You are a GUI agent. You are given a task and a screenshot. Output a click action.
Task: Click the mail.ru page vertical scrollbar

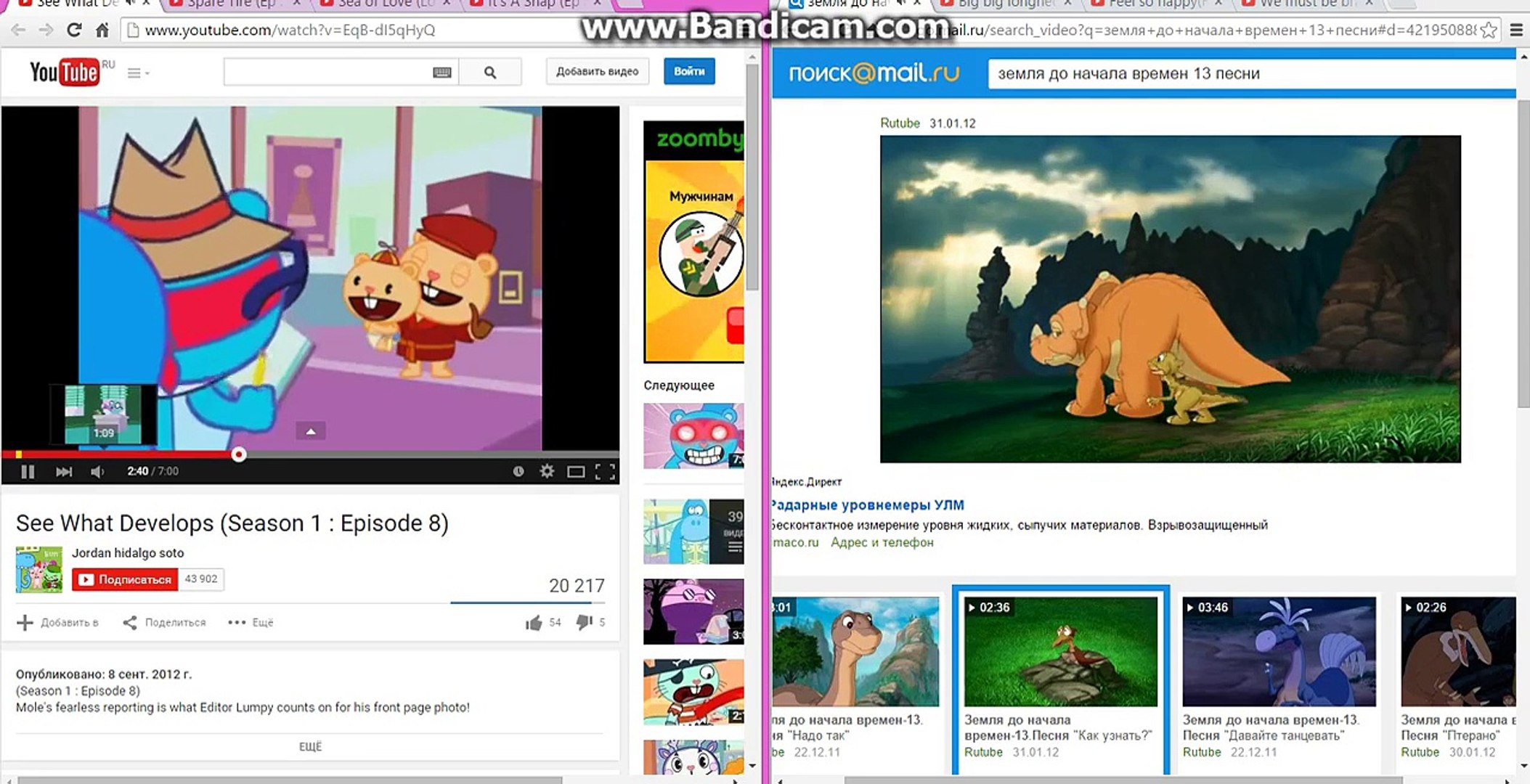point(1523,254)
